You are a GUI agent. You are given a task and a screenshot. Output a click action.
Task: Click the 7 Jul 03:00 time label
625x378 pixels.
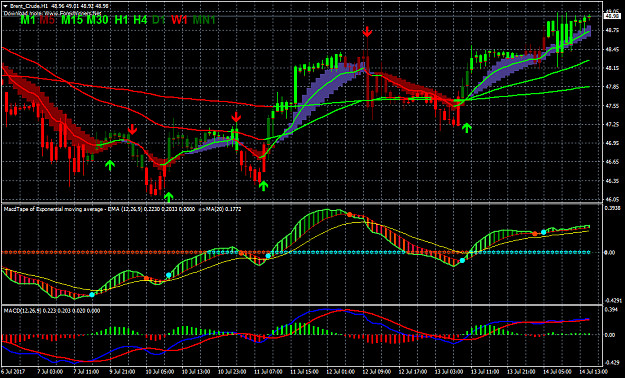(50, 372)
